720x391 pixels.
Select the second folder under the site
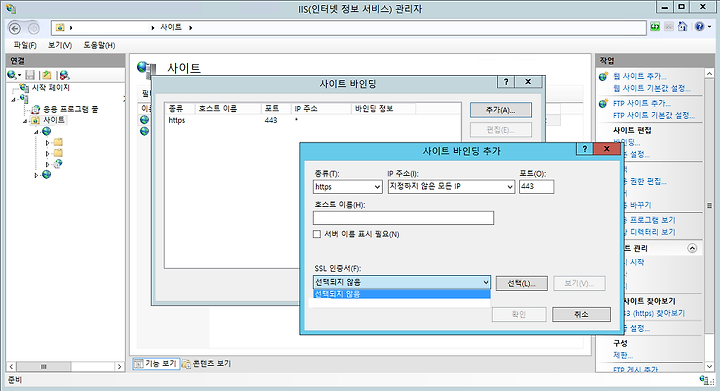58,153
